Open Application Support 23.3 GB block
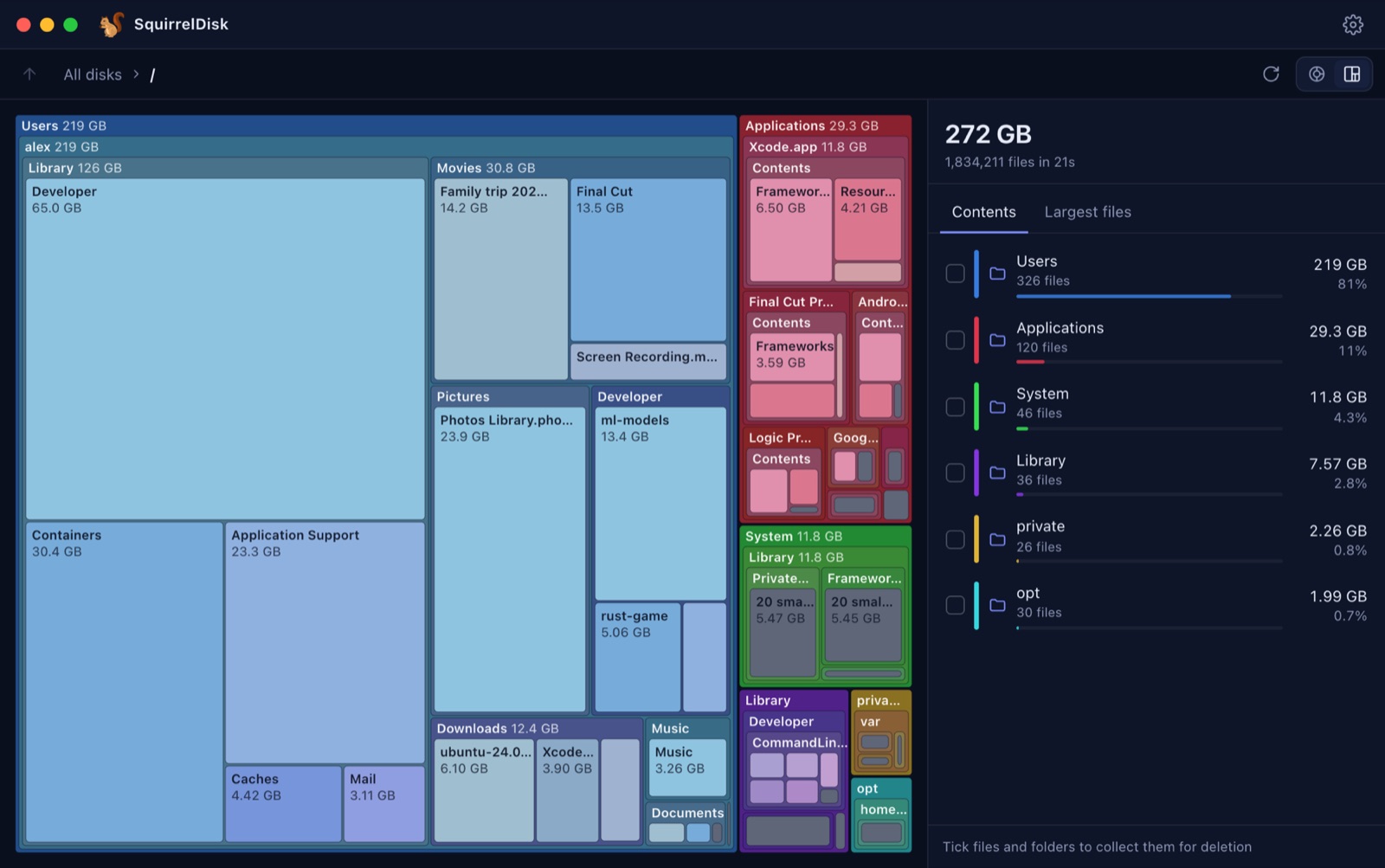The image size is (1385, 868). [x=325, y=643]
